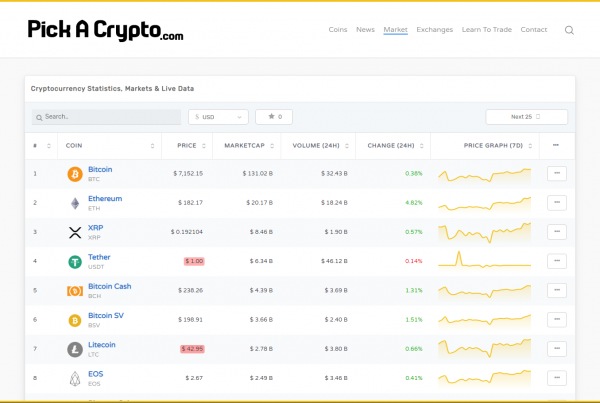Screen dimensions: 600x403
Task: Sort by Price Graph (7D) column
Action: 485,145
